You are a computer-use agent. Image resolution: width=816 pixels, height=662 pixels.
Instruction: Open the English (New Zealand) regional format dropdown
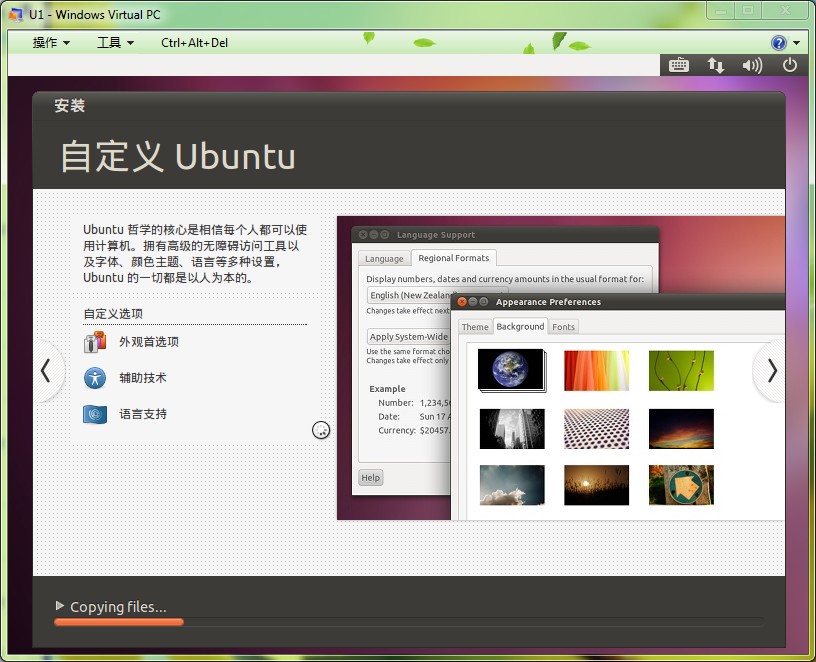click(410, 295)
